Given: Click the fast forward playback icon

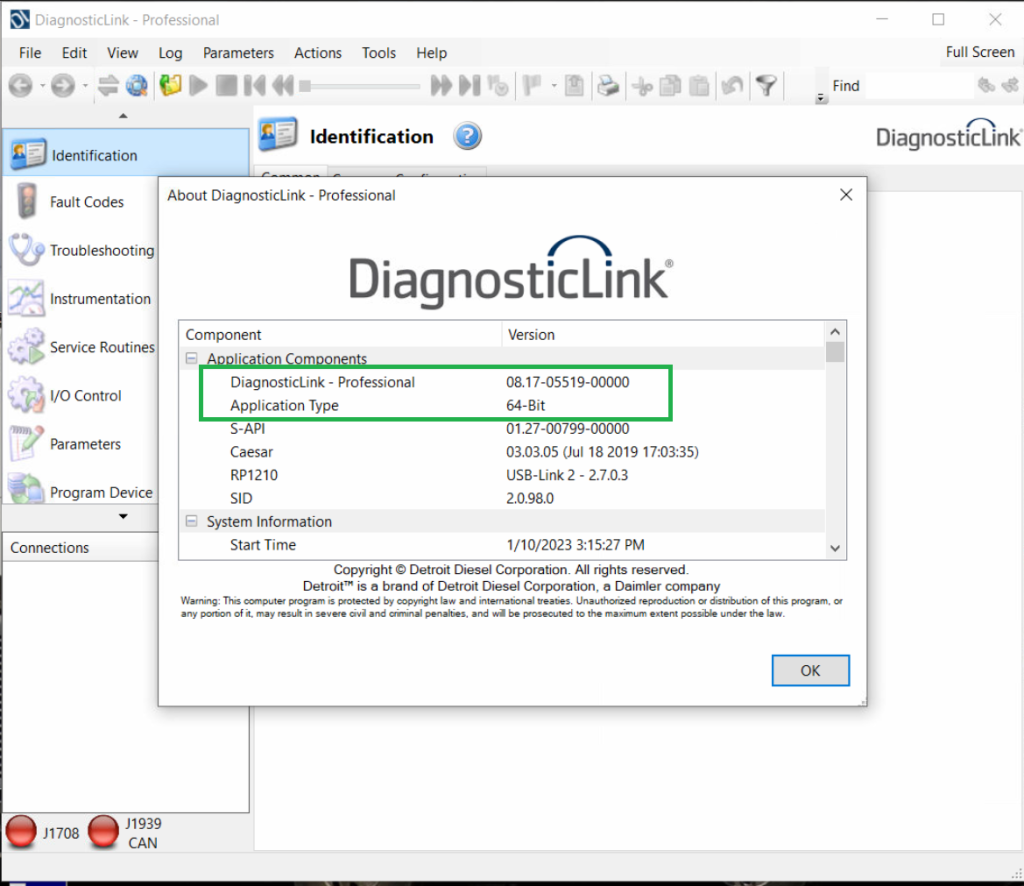Looking at the screenshot, I should 441,86.
